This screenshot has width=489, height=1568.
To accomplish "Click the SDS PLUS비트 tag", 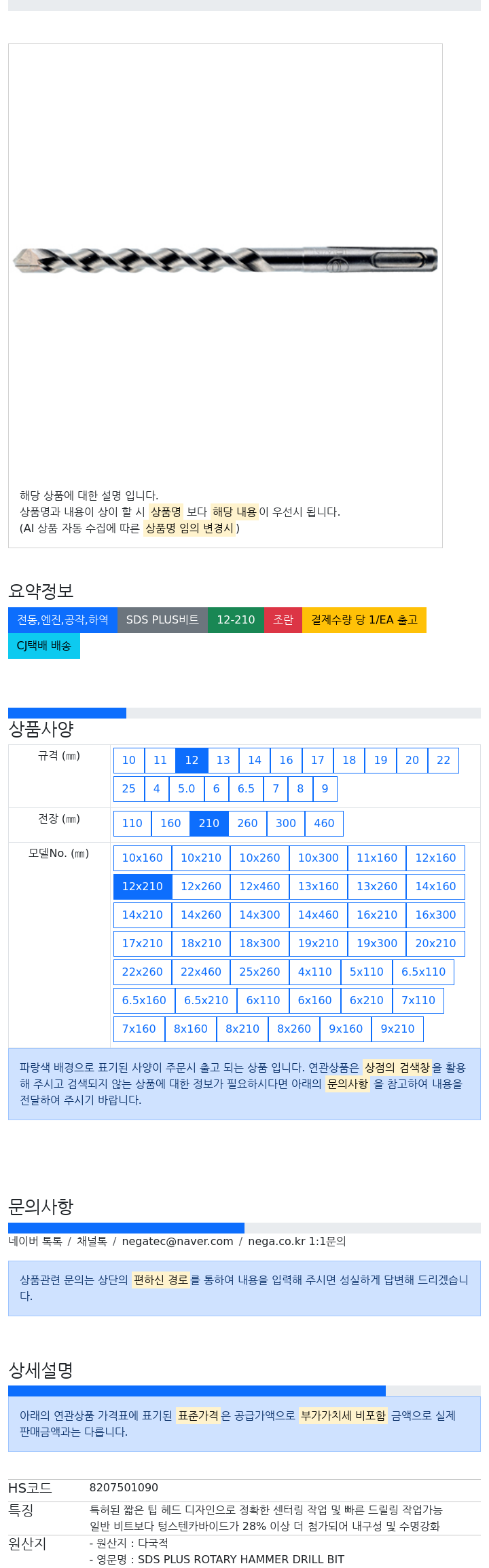I will coord(162,620).
